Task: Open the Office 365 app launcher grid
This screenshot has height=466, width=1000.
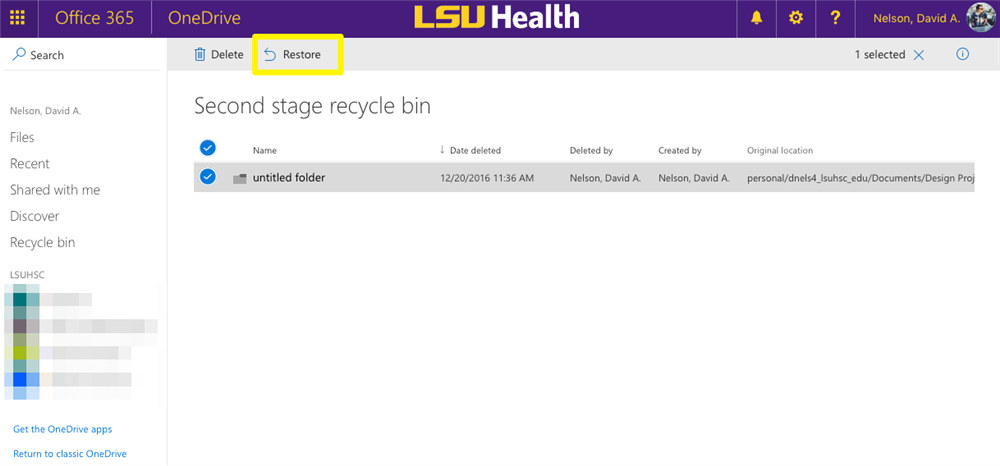Action: pyautogui.click(x=17, y=18)
